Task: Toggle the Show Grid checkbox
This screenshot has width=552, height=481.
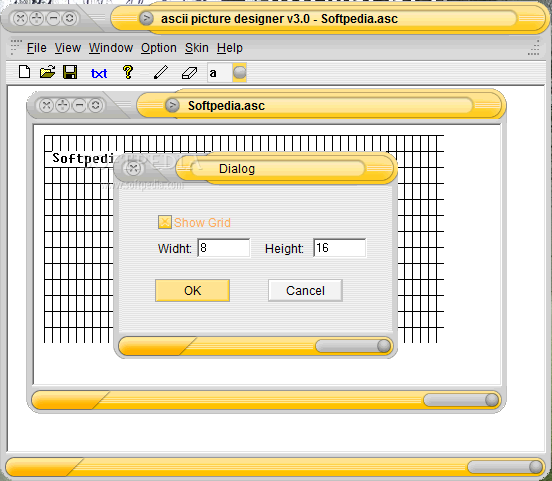Action: 165,222
